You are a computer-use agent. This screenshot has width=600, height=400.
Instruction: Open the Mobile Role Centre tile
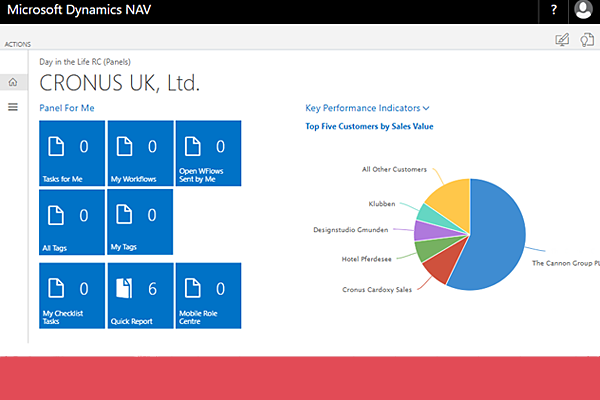click(x=209, y=296)
